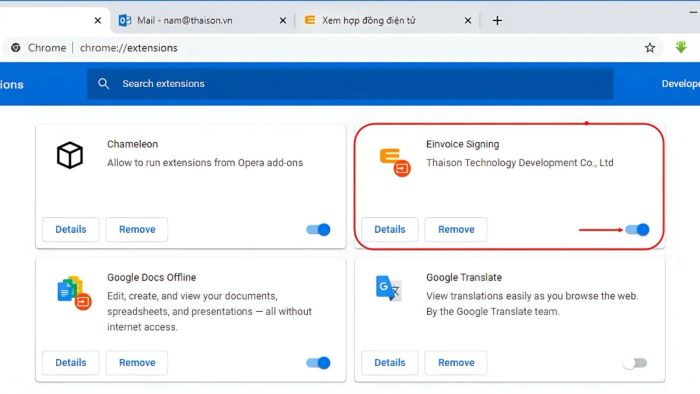The image size is (700, 394).
Task: Click the Google Docs Offline title
Action: pos(152,277)
